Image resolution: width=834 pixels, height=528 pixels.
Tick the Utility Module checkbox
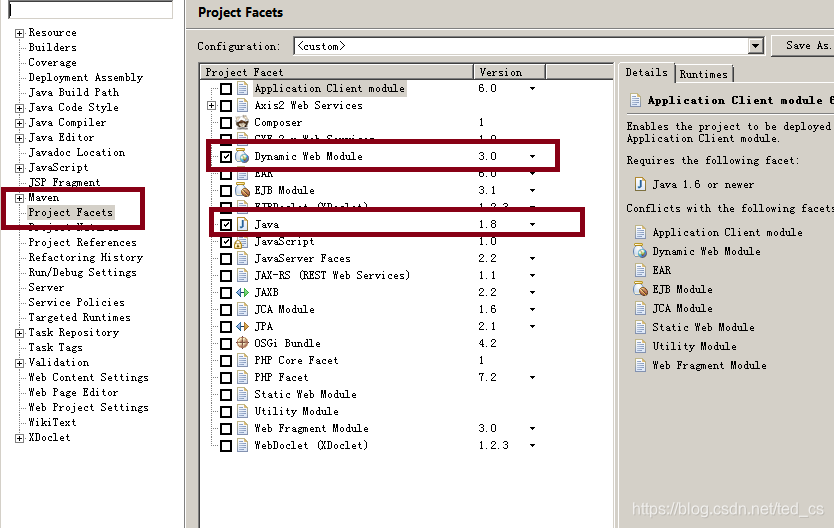tap(226, 412)
